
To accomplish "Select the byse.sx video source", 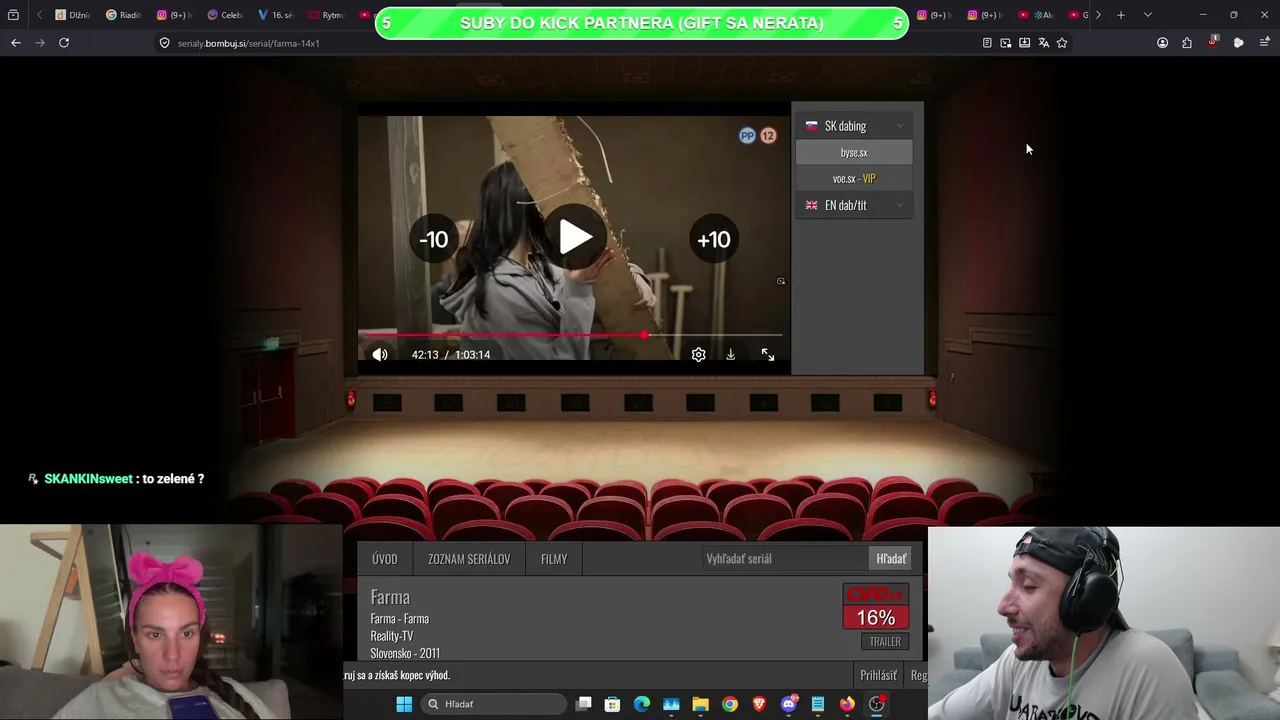I will point(854,153).
